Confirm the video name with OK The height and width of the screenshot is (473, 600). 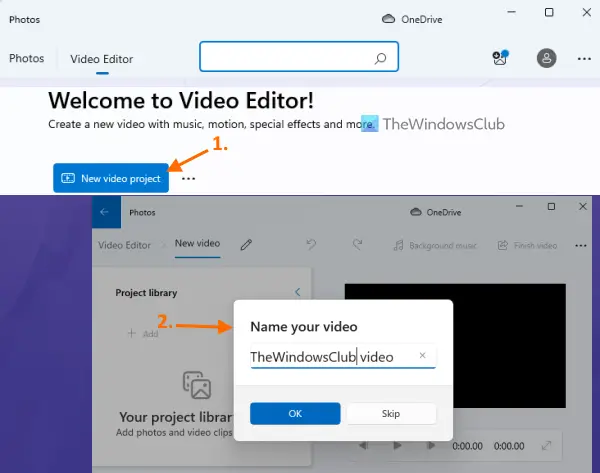295,414
